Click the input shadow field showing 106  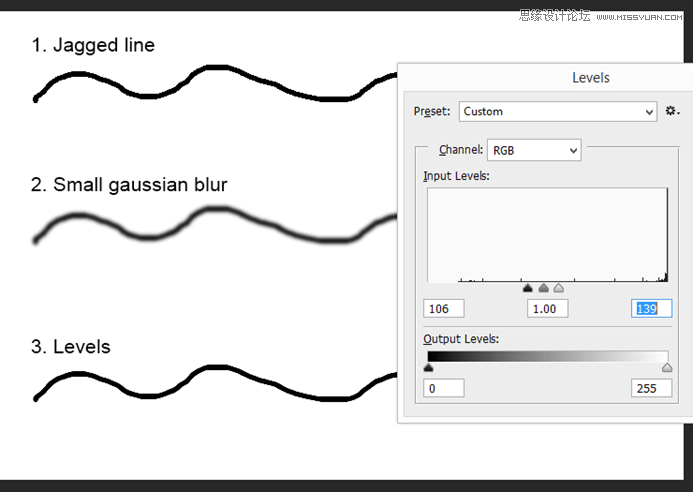(443, 309)
